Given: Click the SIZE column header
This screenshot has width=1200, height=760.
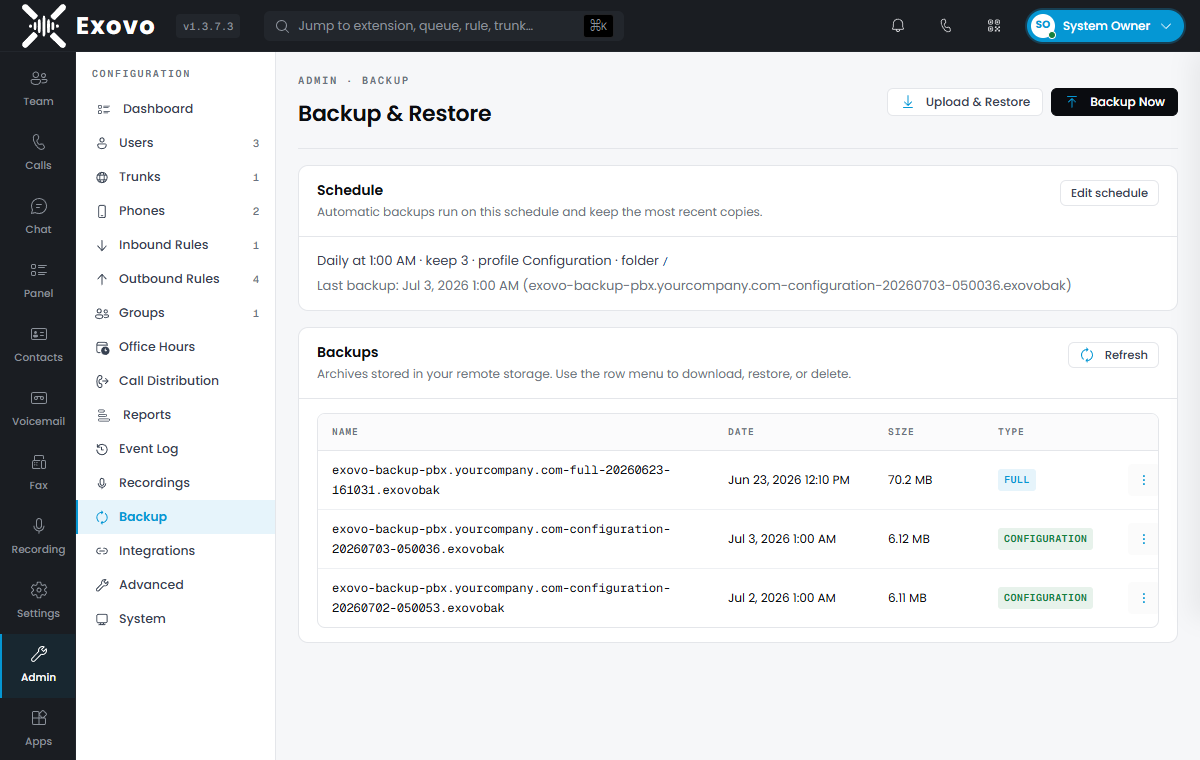Looking at the screenshot, I should click(x=900, y=432).
